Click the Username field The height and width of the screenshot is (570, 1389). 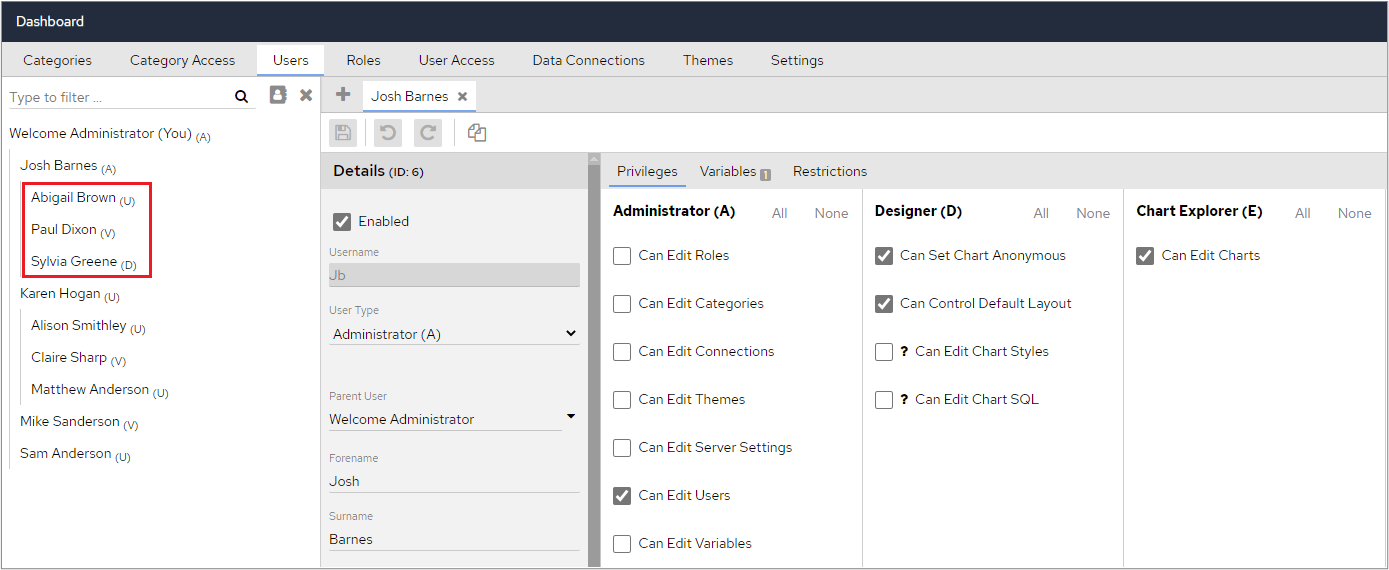click(454, 275)
